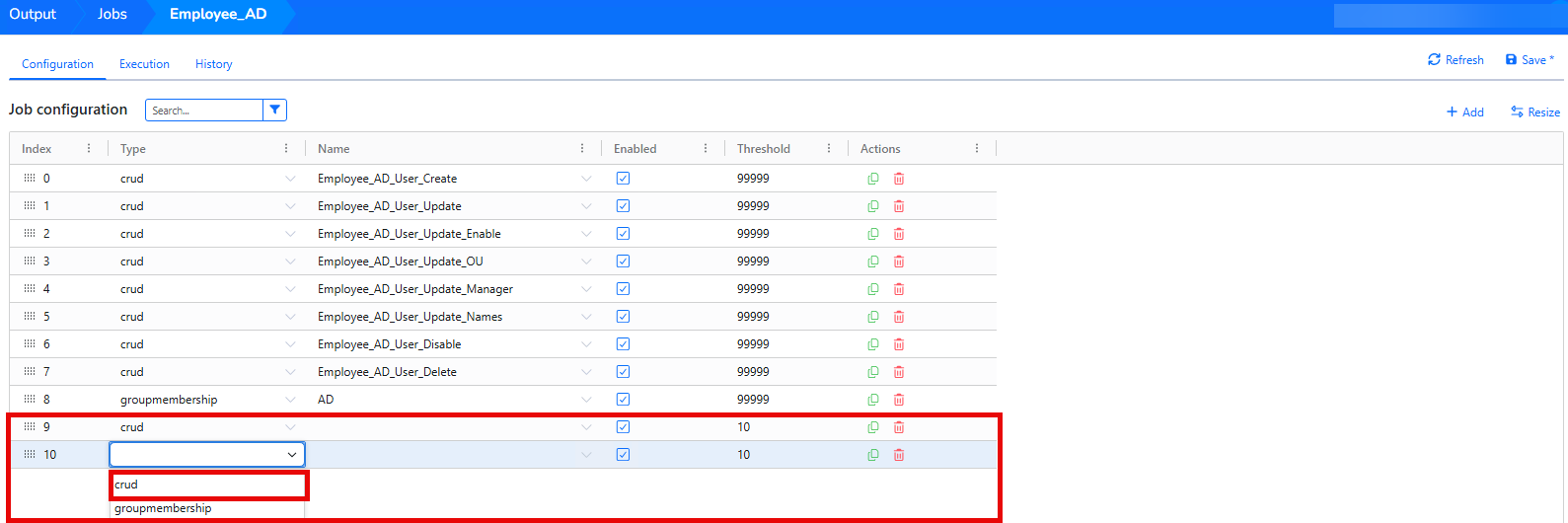The height and width of the screenshot is (523, 1568).
Task: Click the Refresh button
Action: click(x=1456, y=60)
